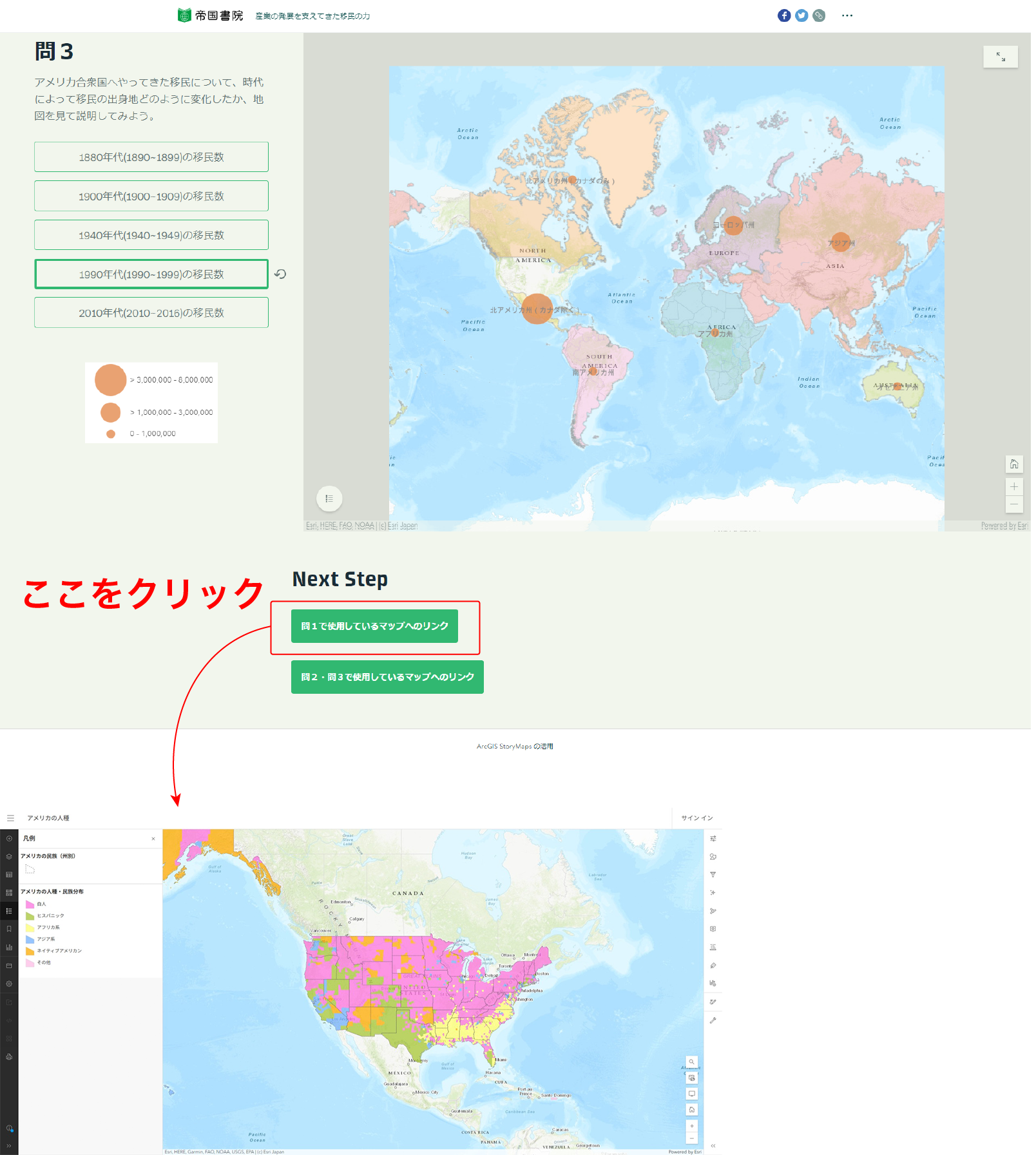Click the reset arrow beside the 1990年代 button
The height and width of the screenshot is (1155, 1036).
[280, 274]
